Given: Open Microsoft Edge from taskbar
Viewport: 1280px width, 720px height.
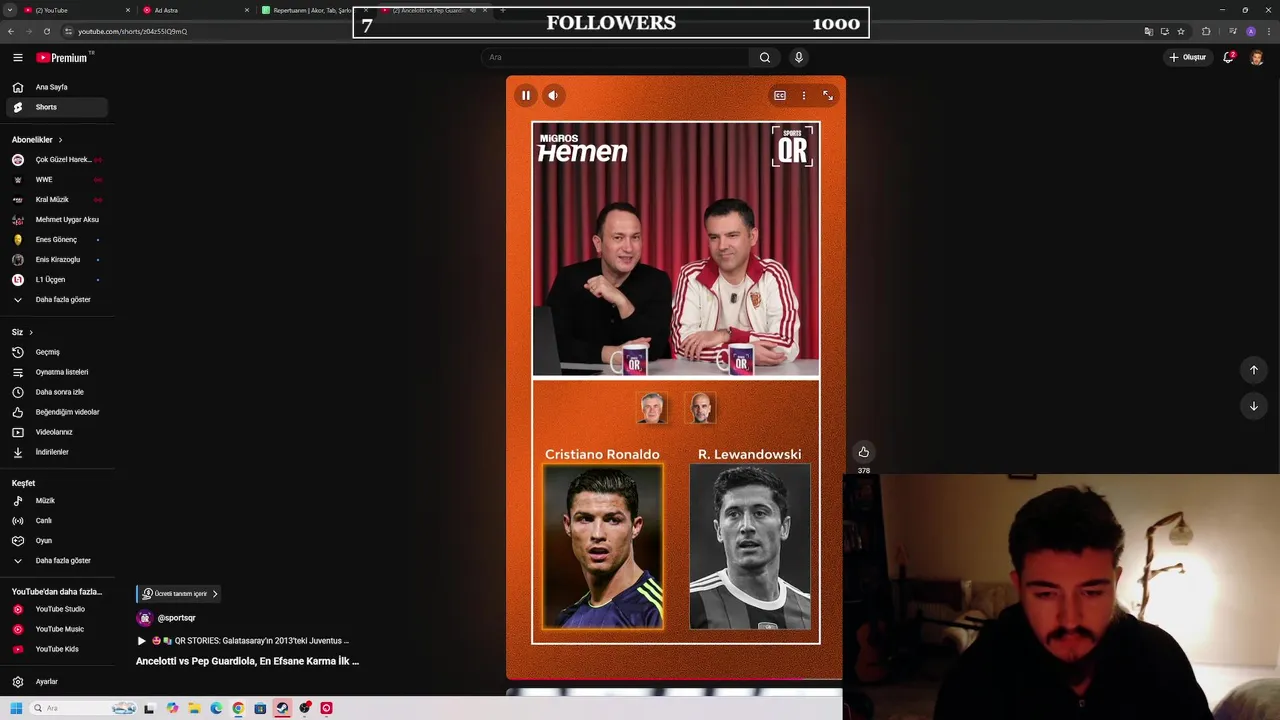Looking at the screenshot, I should click(216, 708).
